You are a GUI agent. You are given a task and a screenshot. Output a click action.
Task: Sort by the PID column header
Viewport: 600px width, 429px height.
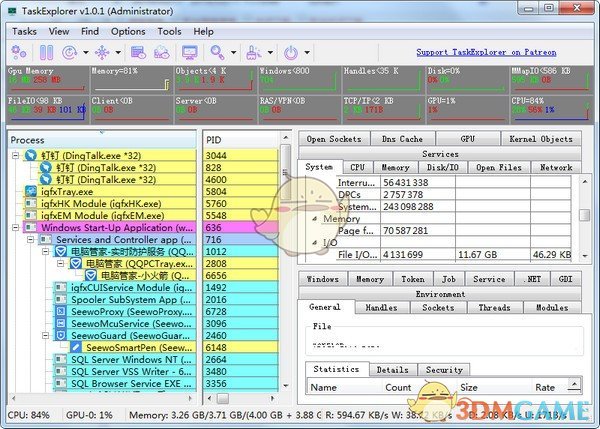(241, 140)
